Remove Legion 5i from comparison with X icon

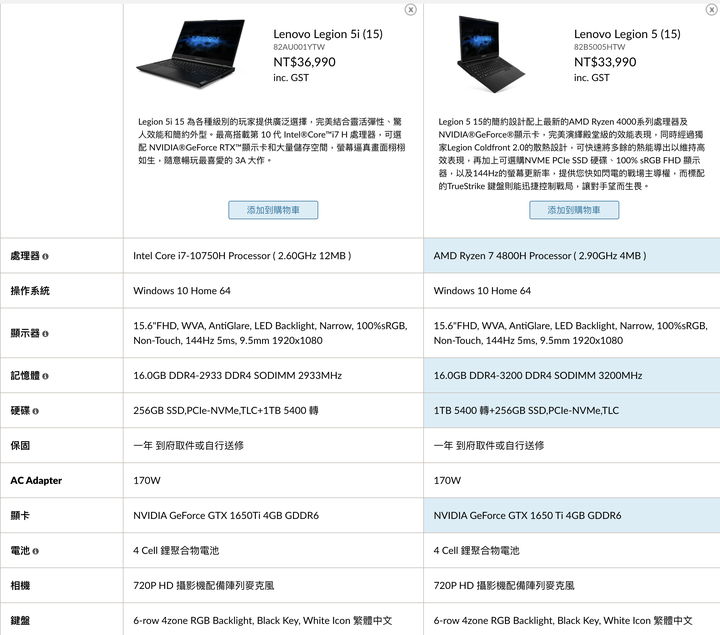click(x=411, y=10)
